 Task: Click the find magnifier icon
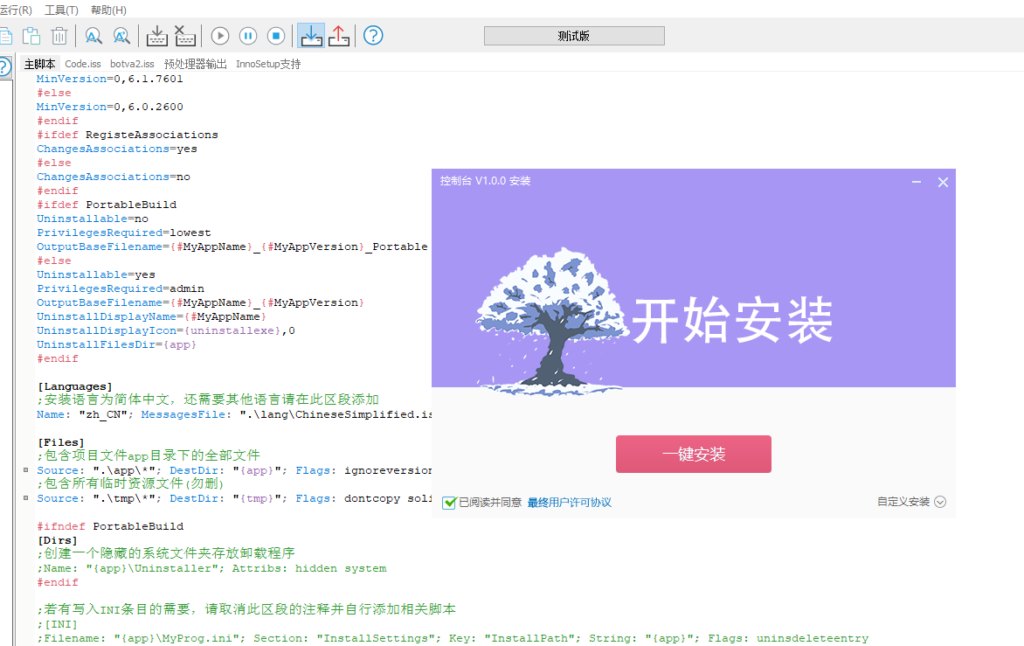pos(93,36)
